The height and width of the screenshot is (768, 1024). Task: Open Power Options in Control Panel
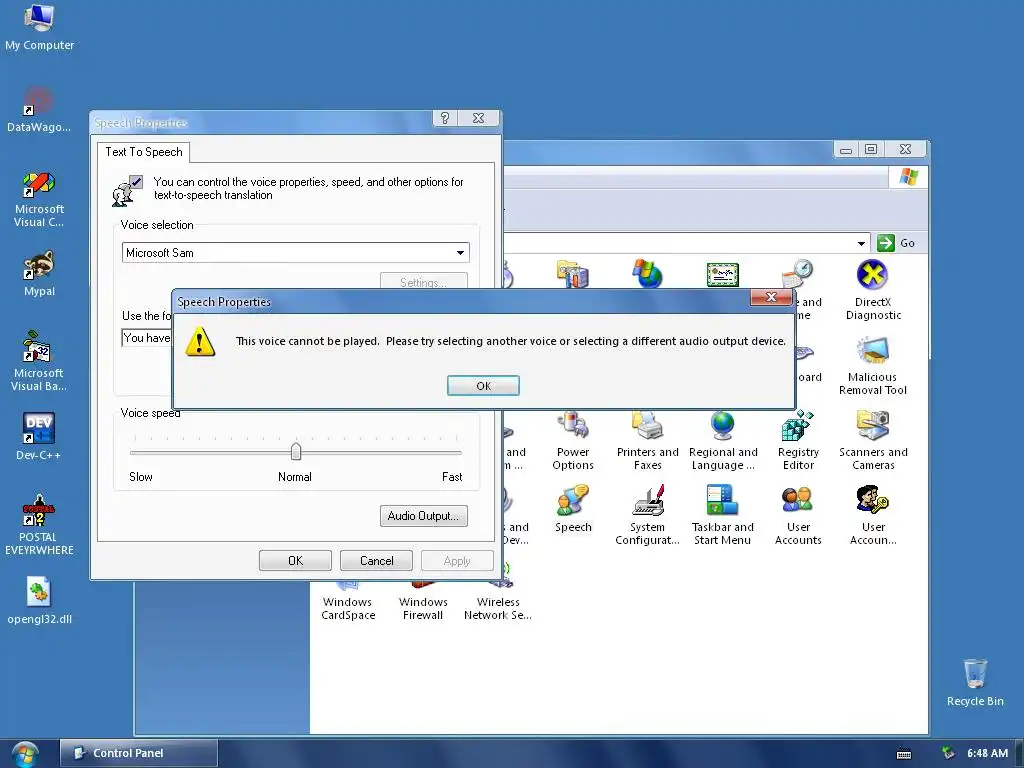click(x=573, y=440)
